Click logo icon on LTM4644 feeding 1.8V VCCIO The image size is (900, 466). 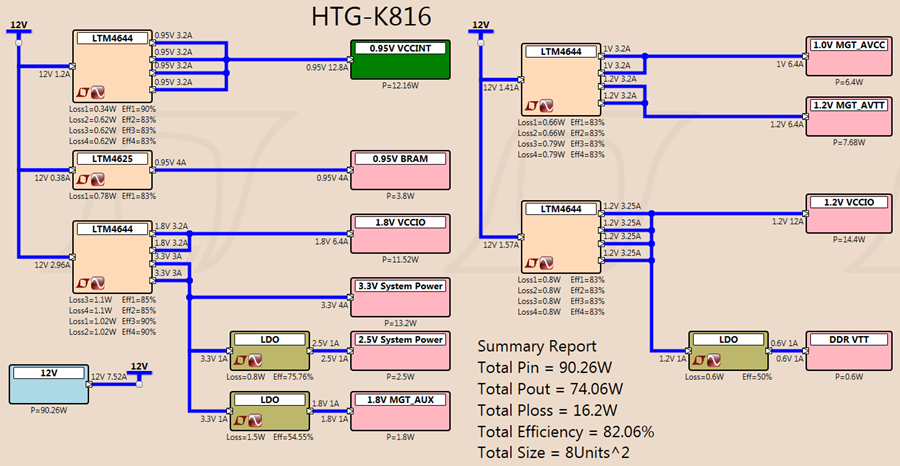91,283
